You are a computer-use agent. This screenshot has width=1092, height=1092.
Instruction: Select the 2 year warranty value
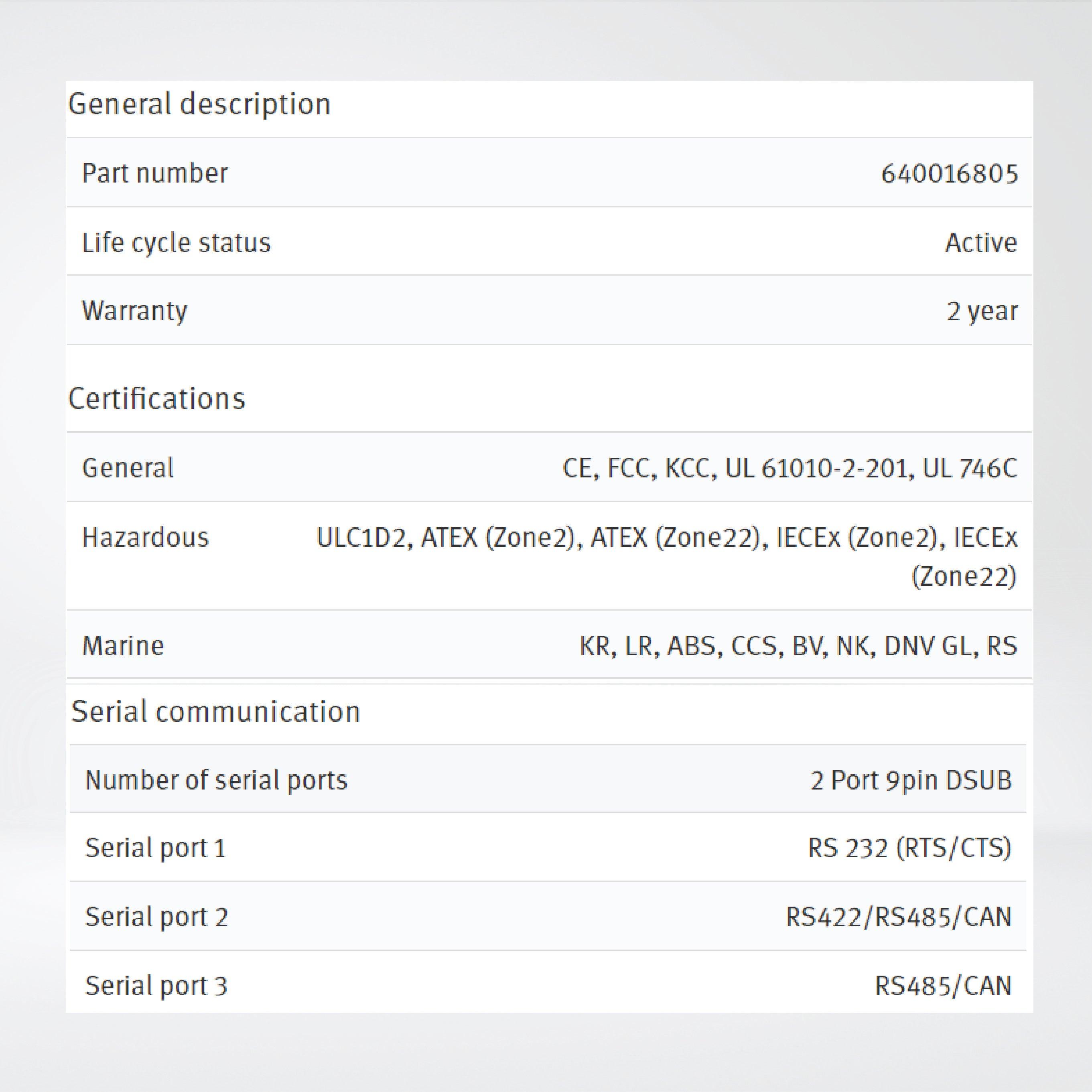point(982,311)
